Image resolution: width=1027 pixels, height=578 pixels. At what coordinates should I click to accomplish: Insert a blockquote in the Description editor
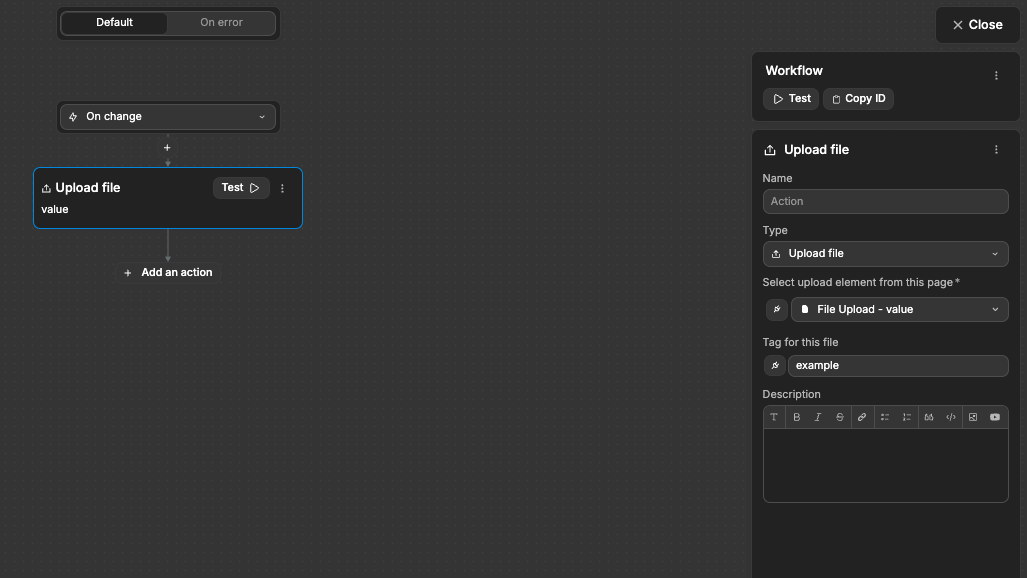coord(928,417)
